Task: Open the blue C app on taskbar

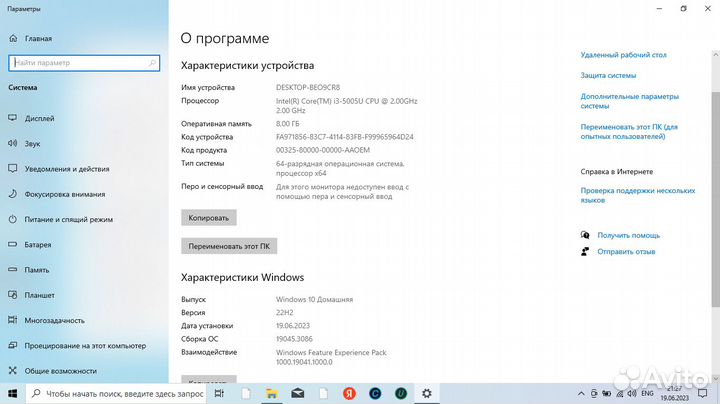Action: click(375, 393)
